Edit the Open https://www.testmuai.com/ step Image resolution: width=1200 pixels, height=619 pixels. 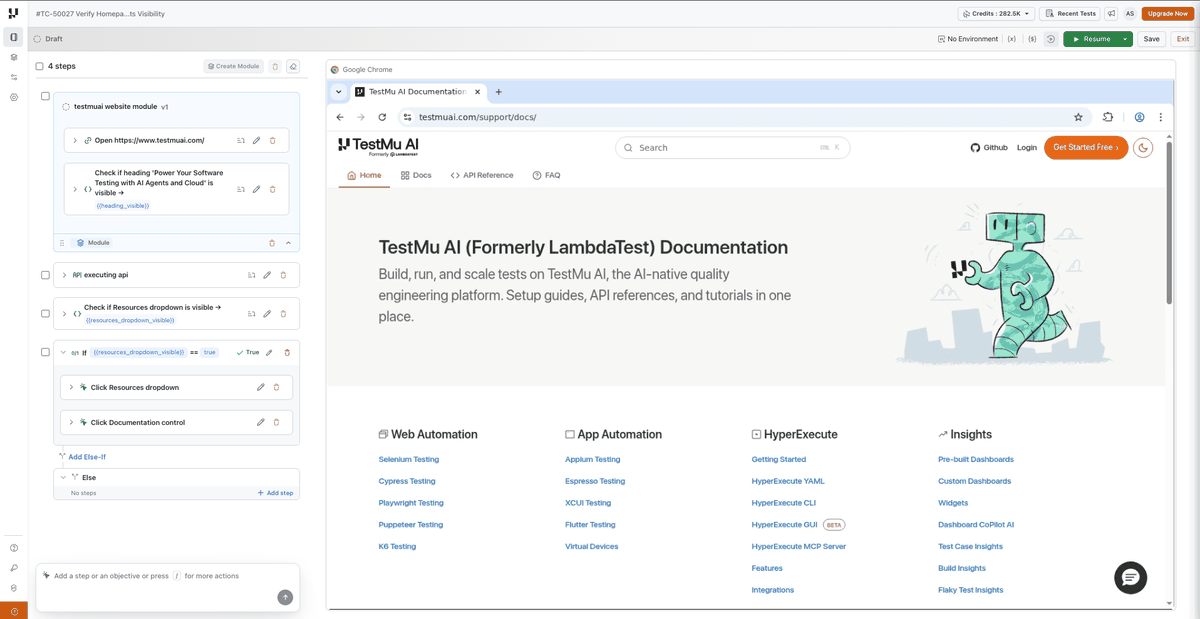tap(256, 141)
